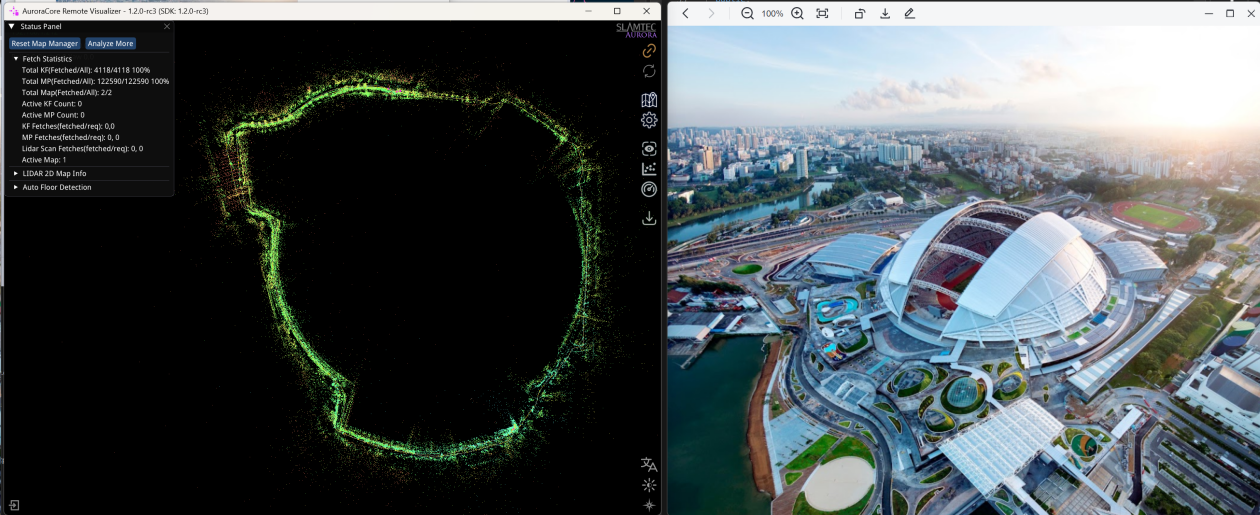Expand the Auto Floor Detection section
The height and width of the screenshot is (515, 1260).
tap(16, 187)
